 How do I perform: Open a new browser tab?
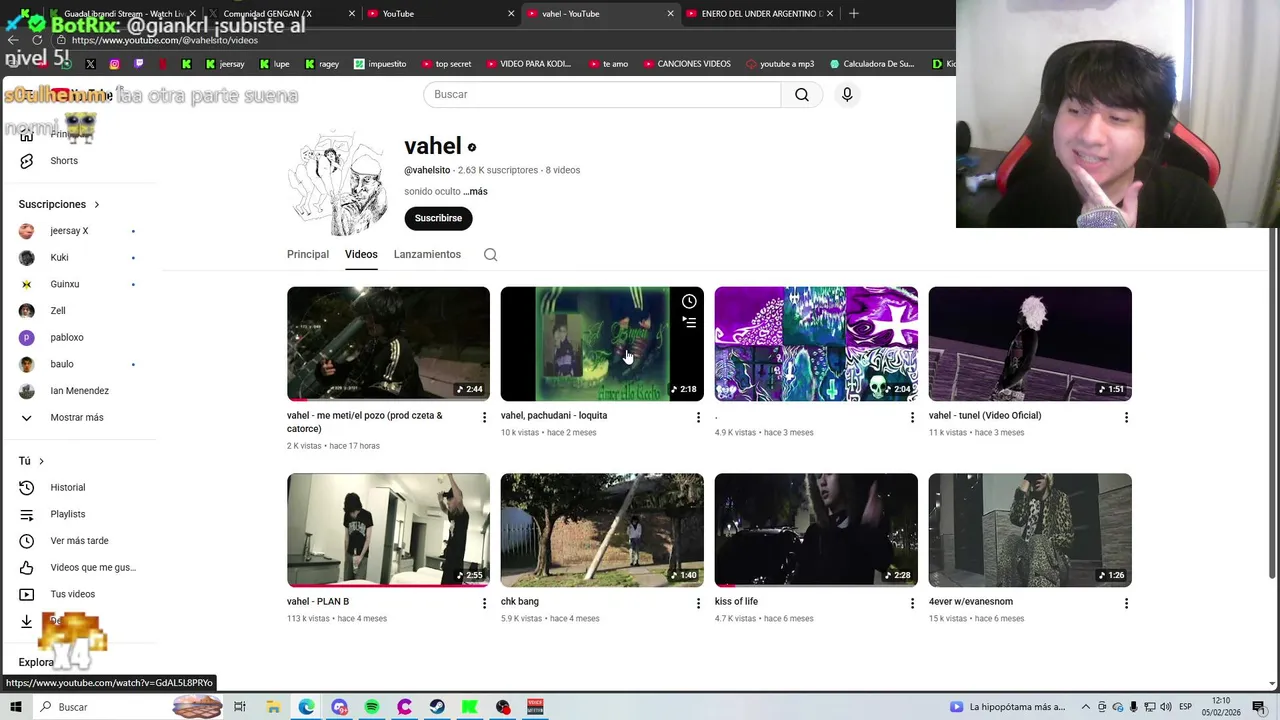pyautogui.click(x=853, y=14)
